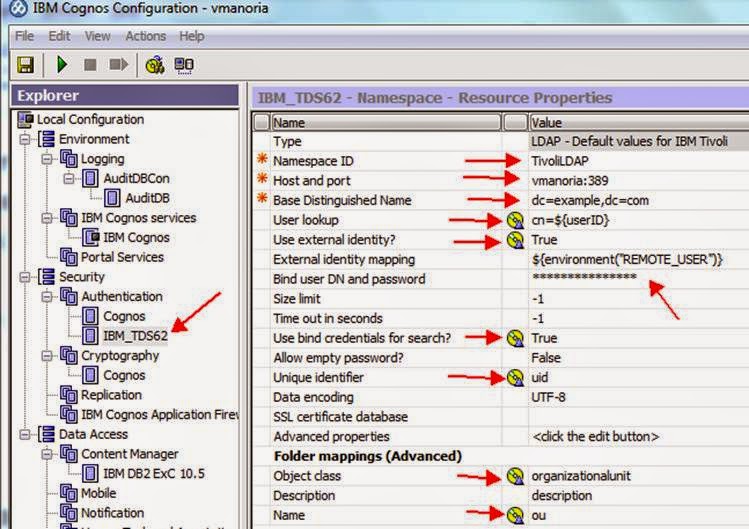Click the Stop square toolbar icon
749x529 pixels.
point(90,65)
